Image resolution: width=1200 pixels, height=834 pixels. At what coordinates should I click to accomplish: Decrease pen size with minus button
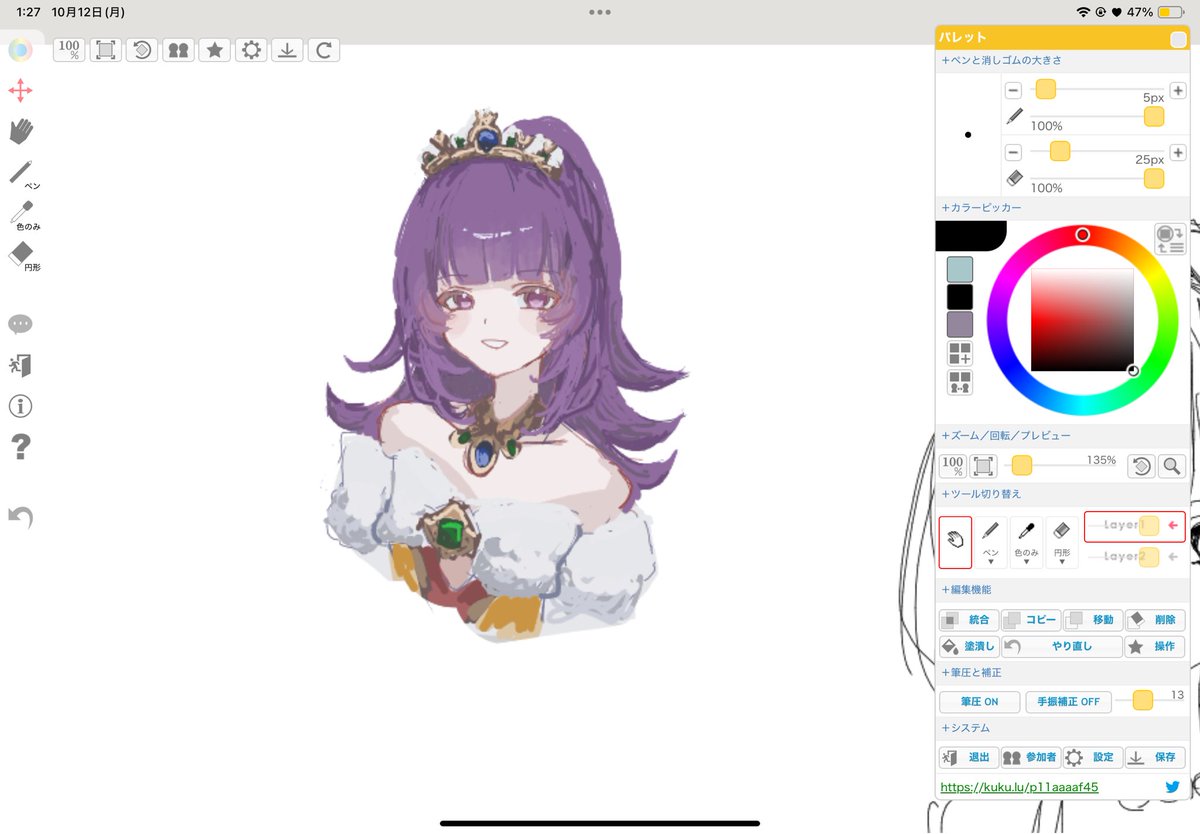coord(1013,90)
